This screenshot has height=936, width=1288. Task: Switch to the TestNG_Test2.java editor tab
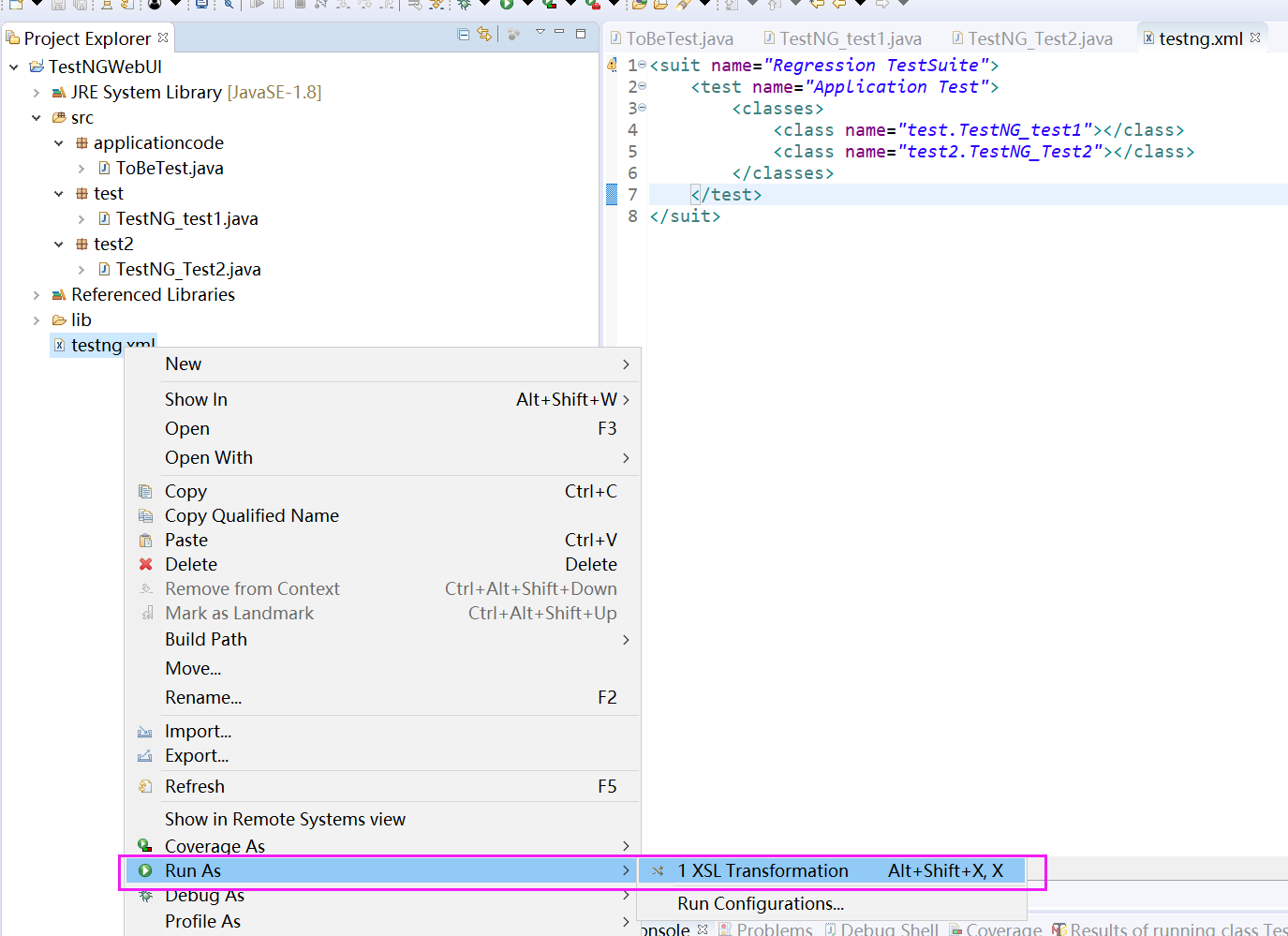click(x=1032, y=38)
